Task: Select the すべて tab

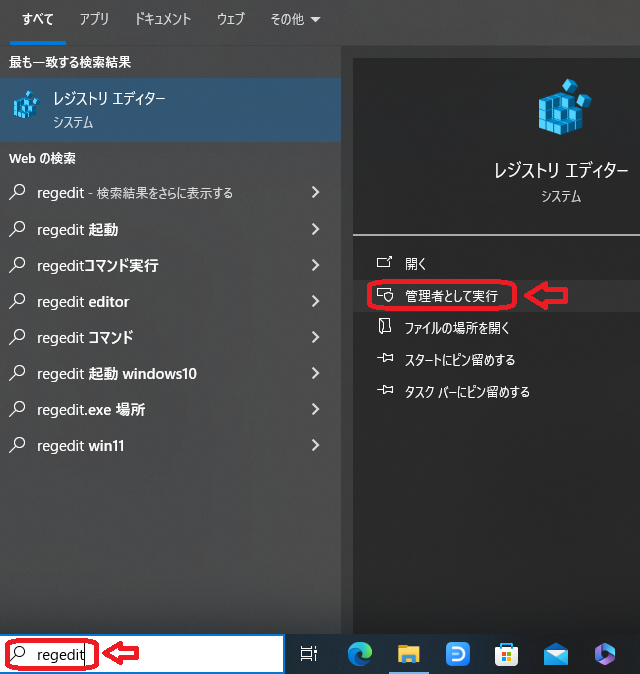Action: point(38,19)
